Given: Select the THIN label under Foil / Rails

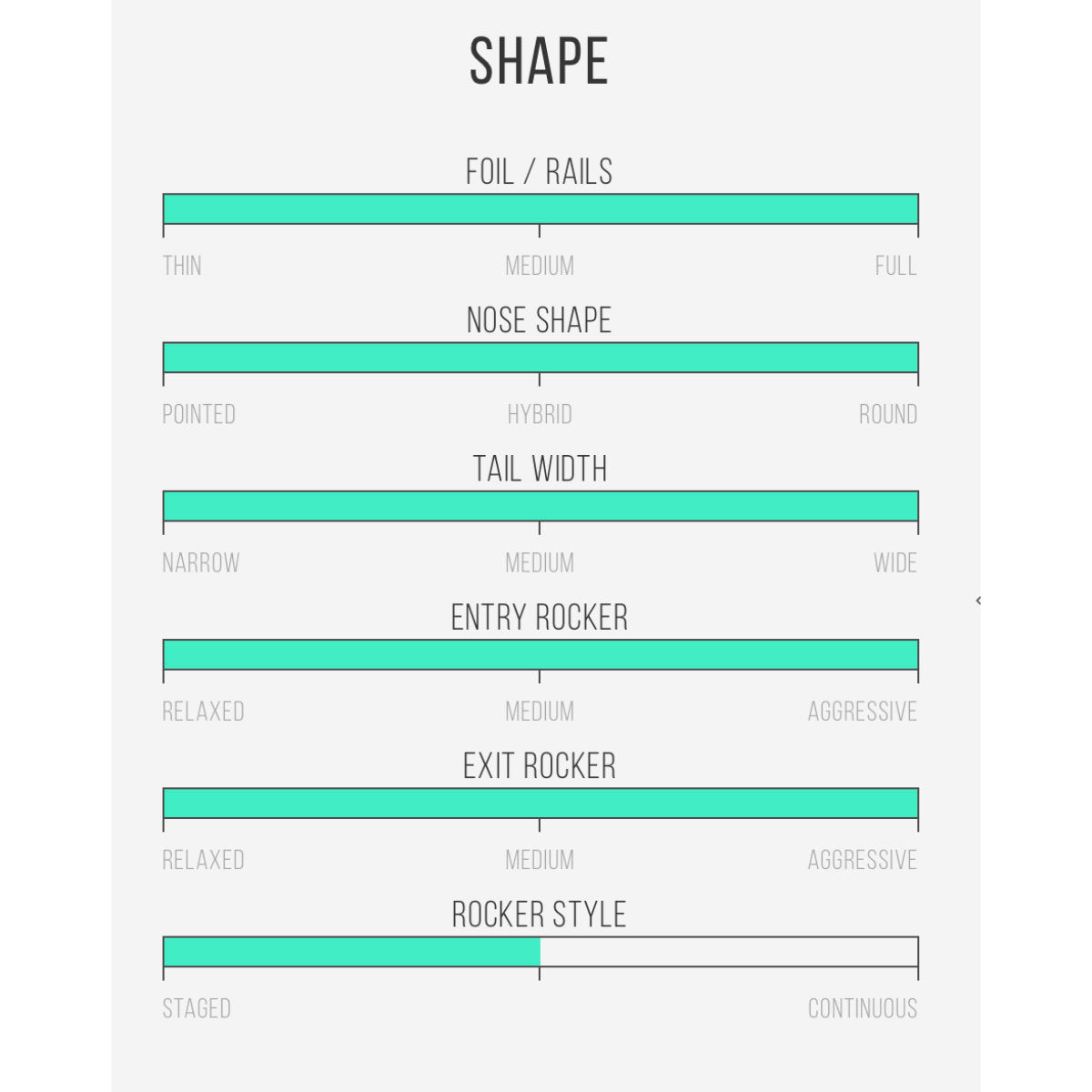Looking at the screenshot, I should [x=182, y=266].
